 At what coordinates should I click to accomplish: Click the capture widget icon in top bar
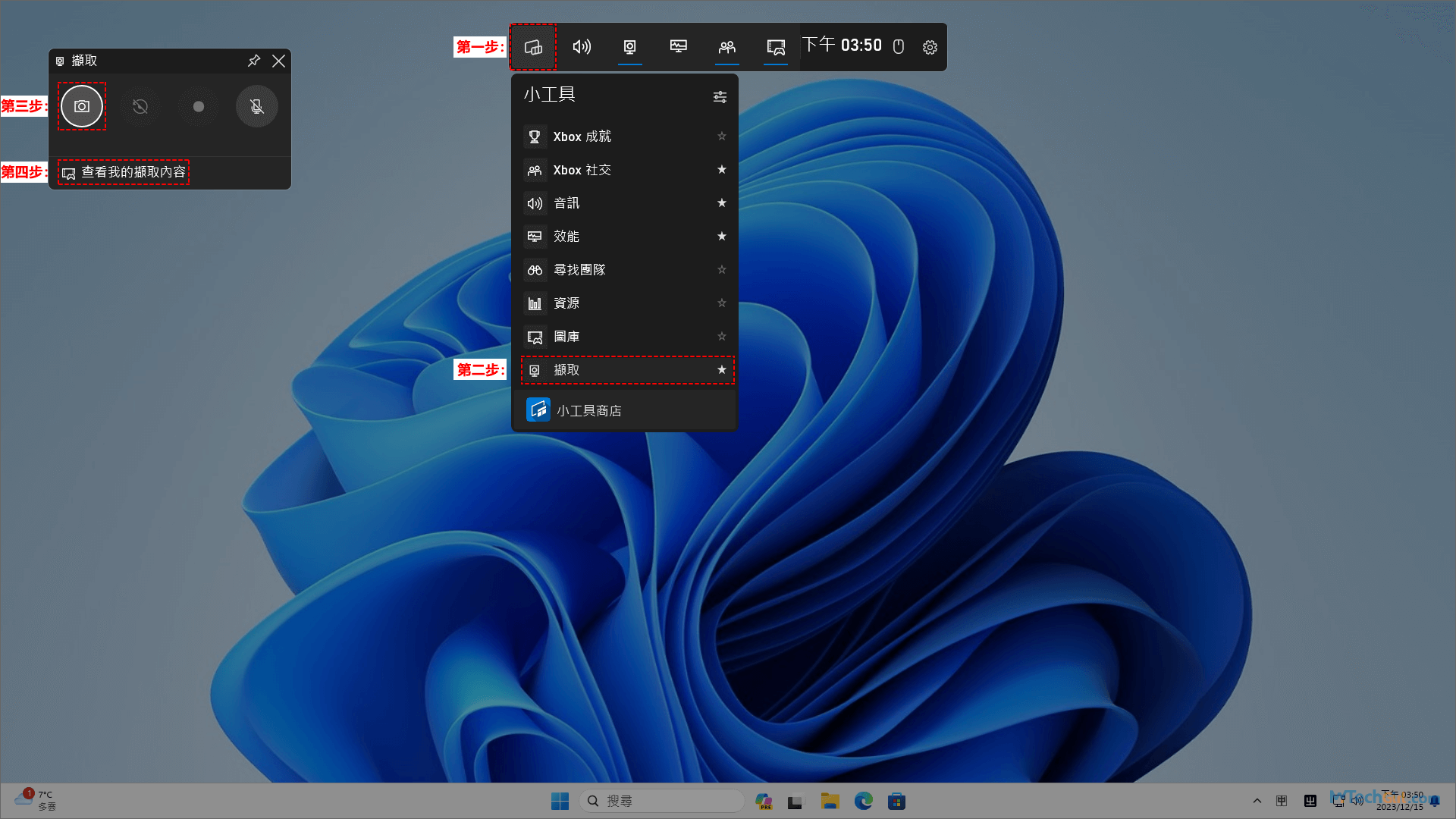629,47
